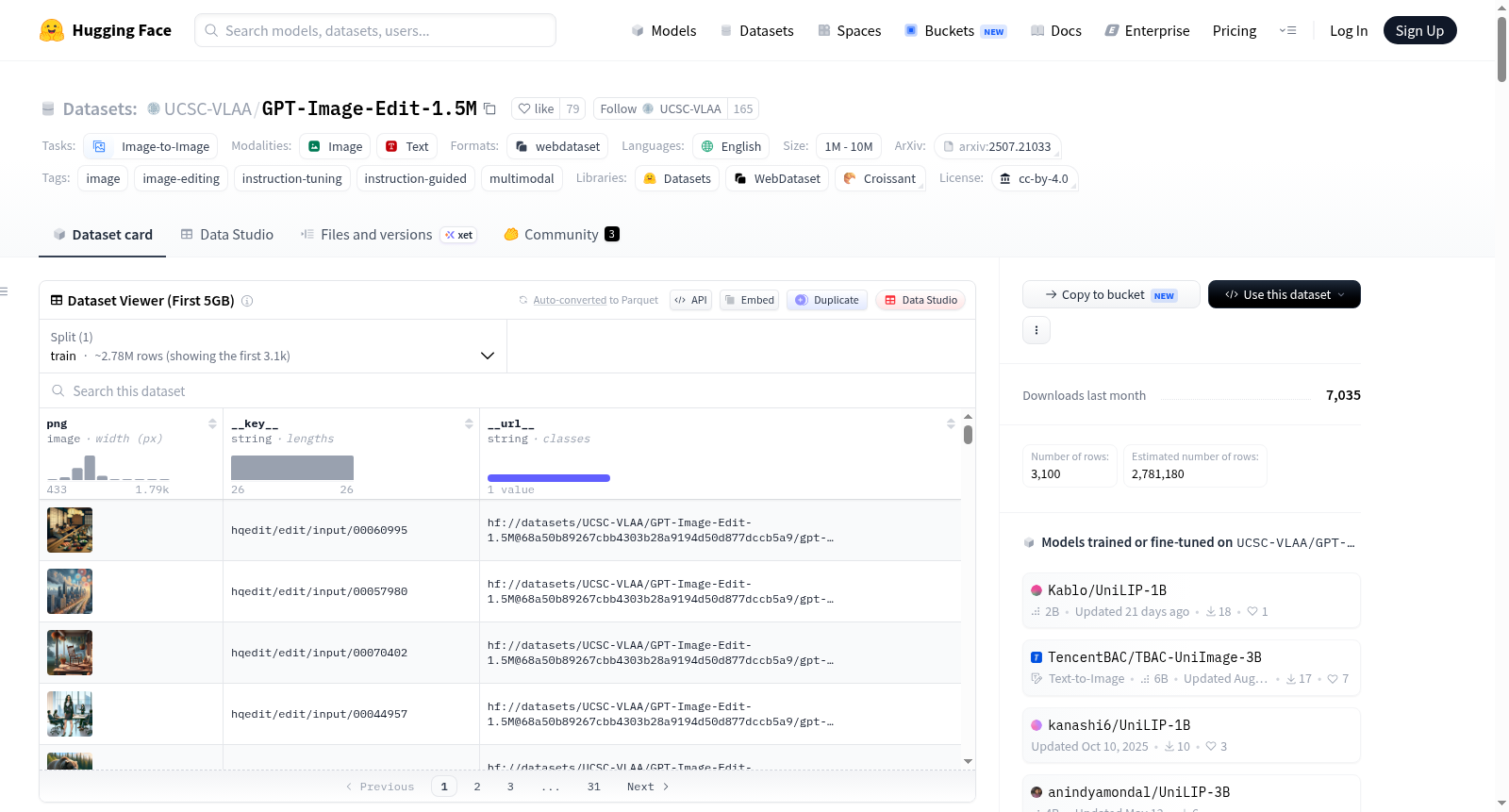
Task: Click Log In
Action: point(1349,30)
